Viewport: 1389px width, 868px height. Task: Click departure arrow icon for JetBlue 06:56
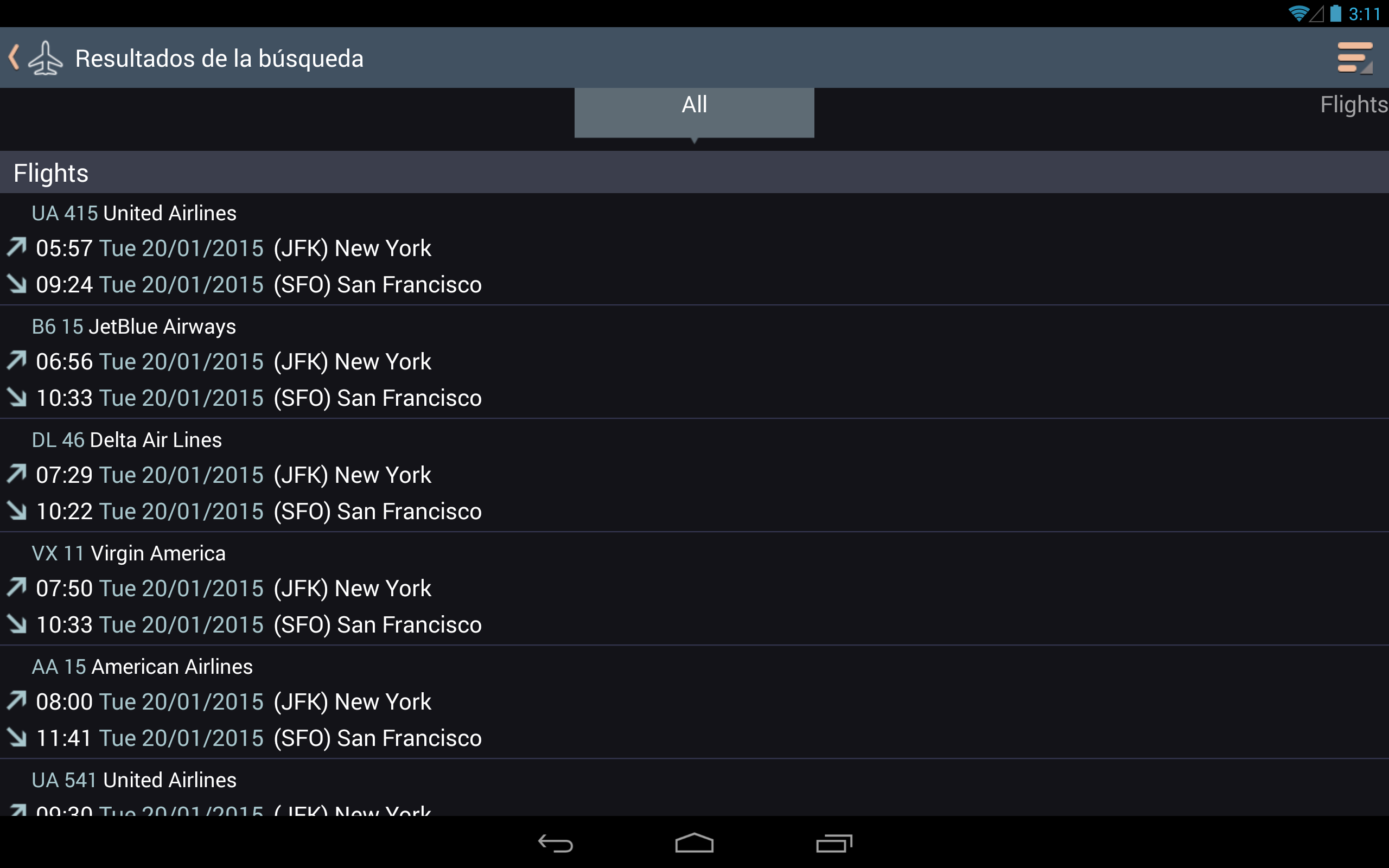pos(17,361)
